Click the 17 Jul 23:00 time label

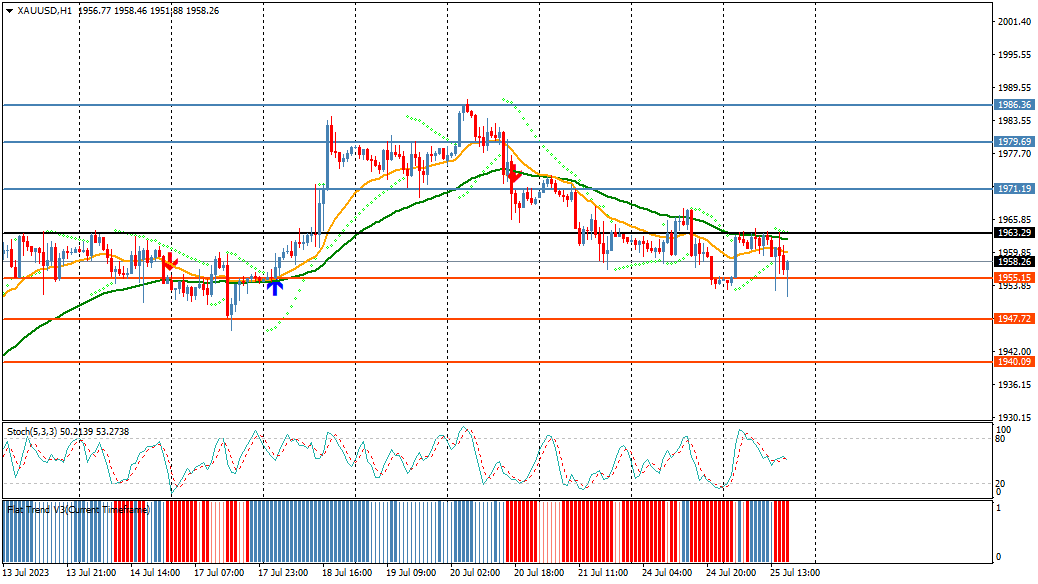tap(283, 573)
